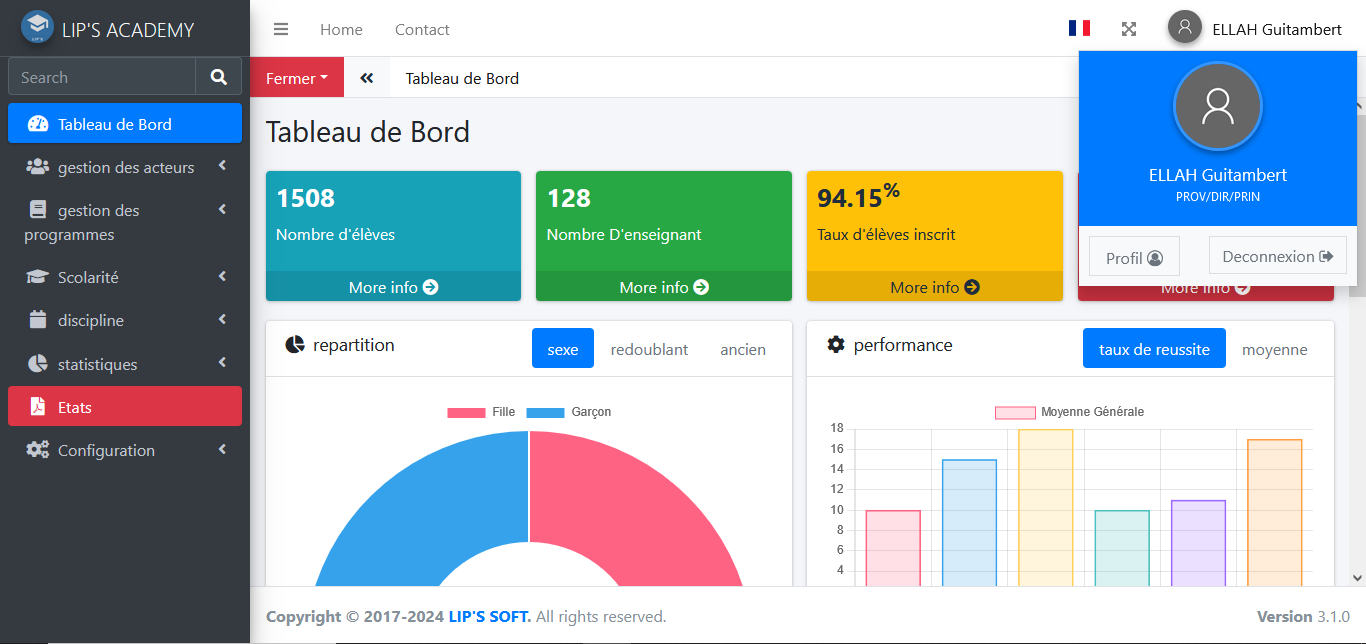Click More info under Taux d'élèves inscrit
Viewport: 1366px width, 644px height.
pyautogui.click(x=934, y=287)
